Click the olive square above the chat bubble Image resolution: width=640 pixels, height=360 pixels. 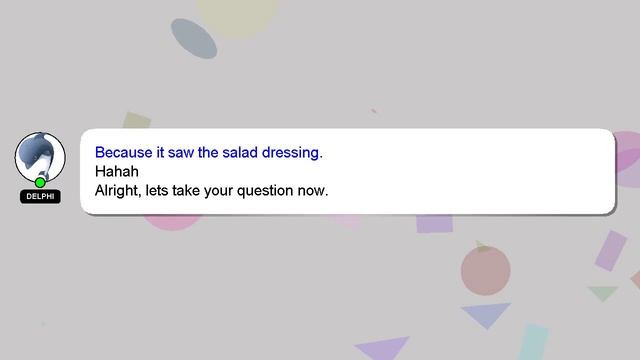(137, 120)
